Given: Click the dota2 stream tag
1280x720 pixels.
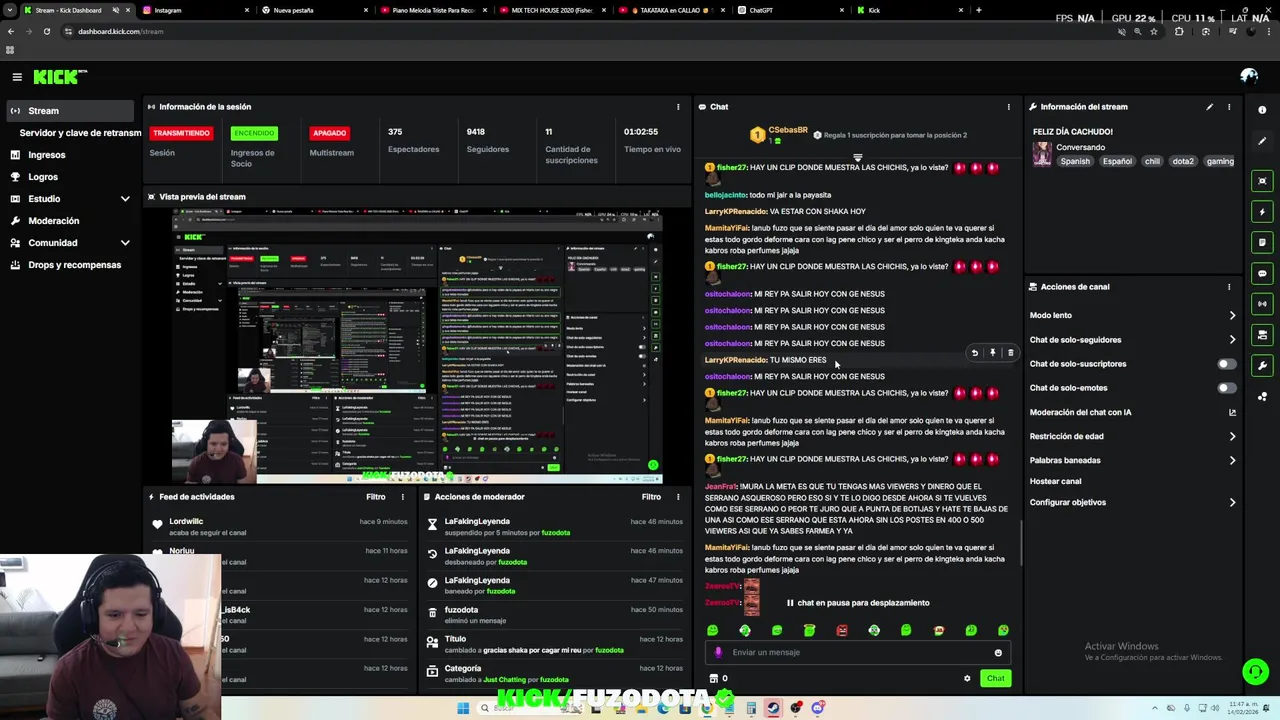Looking at the screenshot, I should [x=1183, y=161].
